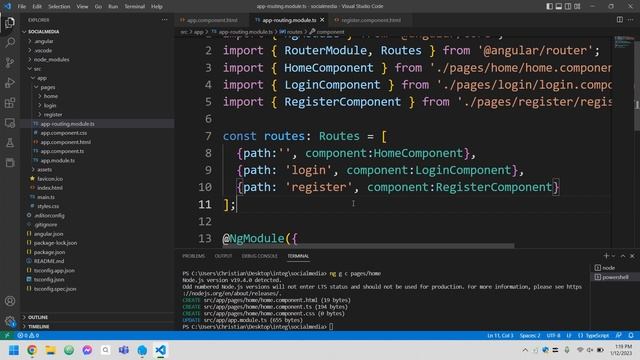Close the terminal panel

(632, 256)
